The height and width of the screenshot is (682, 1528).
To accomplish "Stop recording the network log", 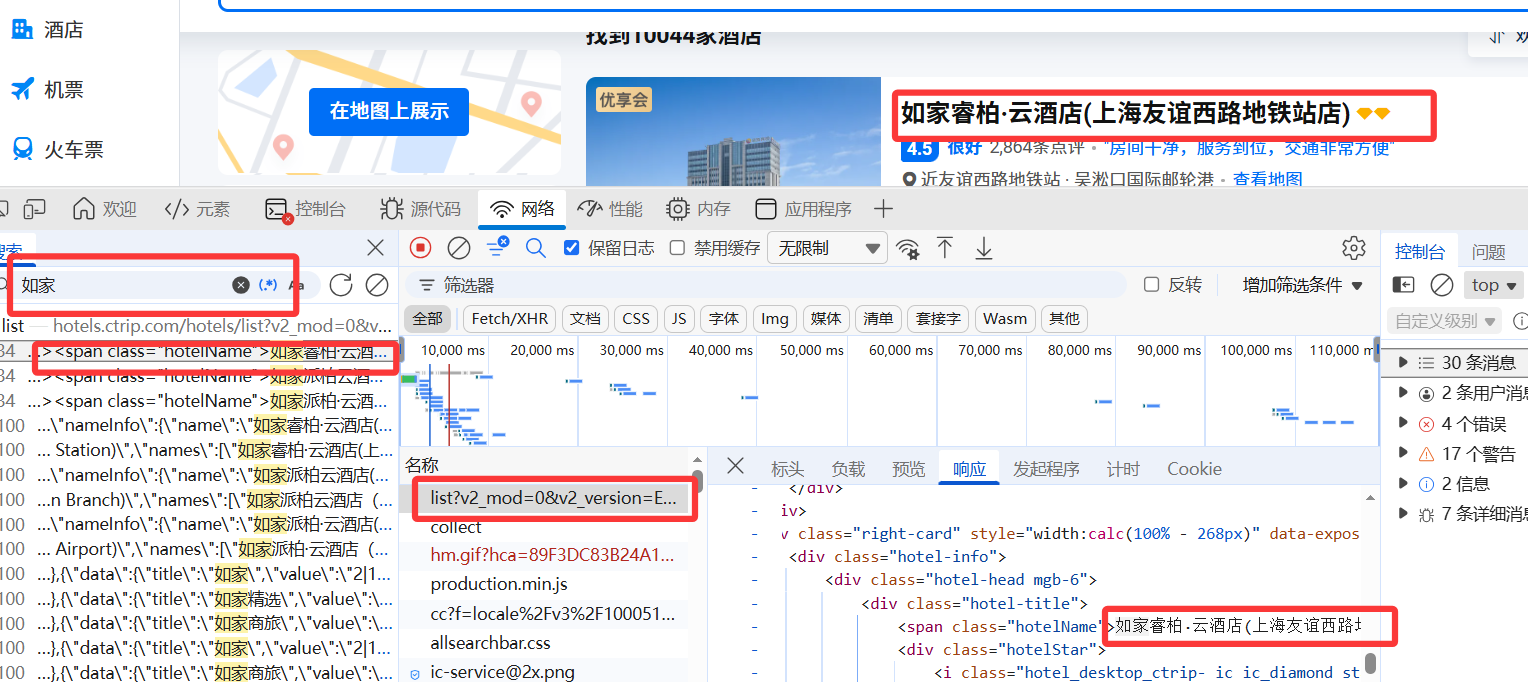I will click(419, 247).
